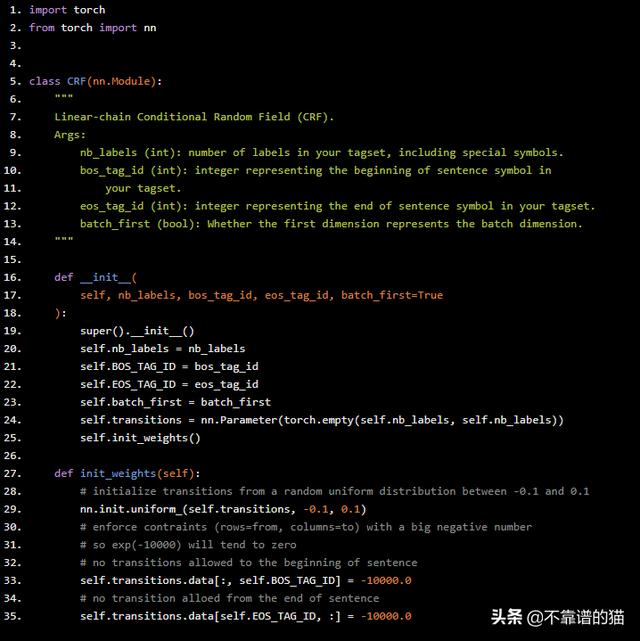640x641 pixels.
Task: Click 'class CRF(nn.Module):' definition line
Action: pos(96,81)
